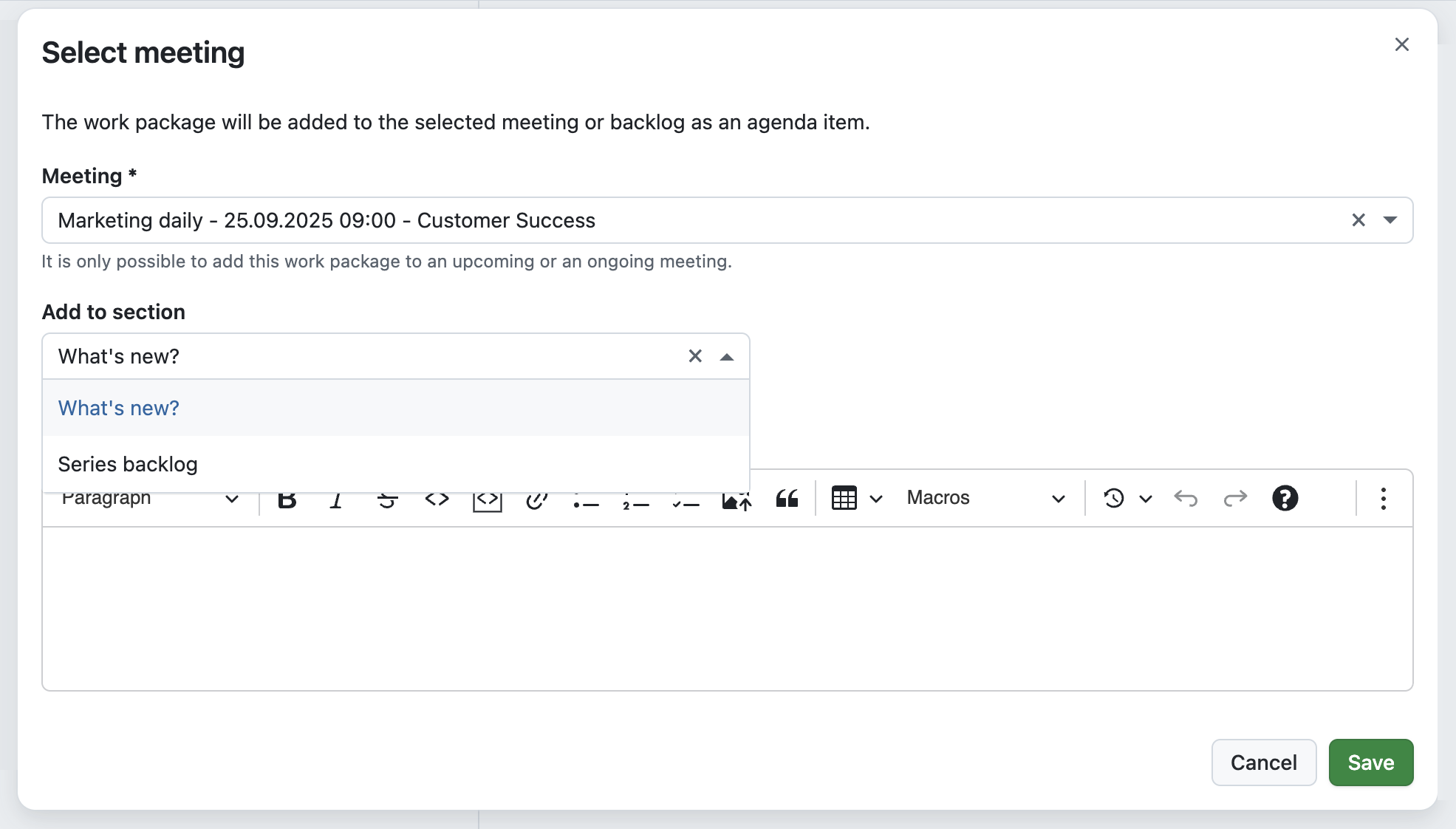Insert a code block
Screen dimensions: 1456x829
coord(487,499)
